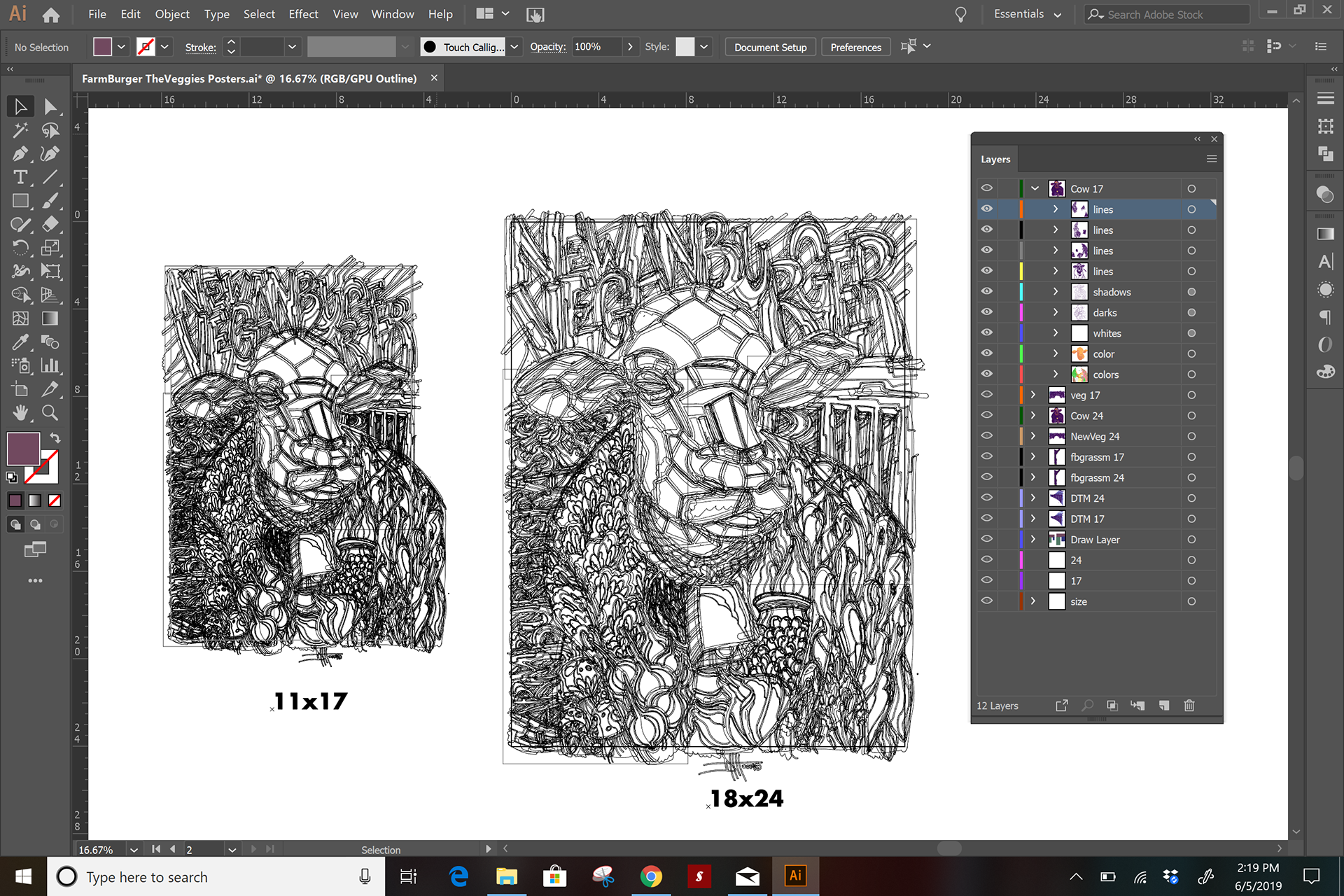The width and height of the screenshot is (1344, 896).
Task: Click Stroke label link
Action: 200,47
